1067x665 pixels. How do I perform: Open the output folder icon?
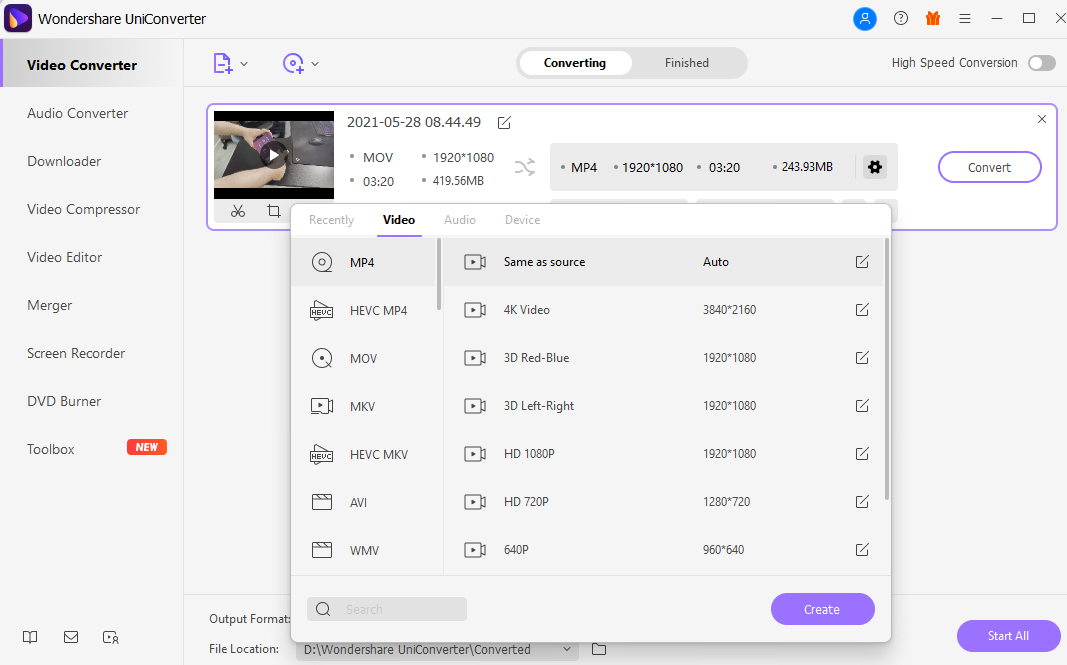pos(599,649)
